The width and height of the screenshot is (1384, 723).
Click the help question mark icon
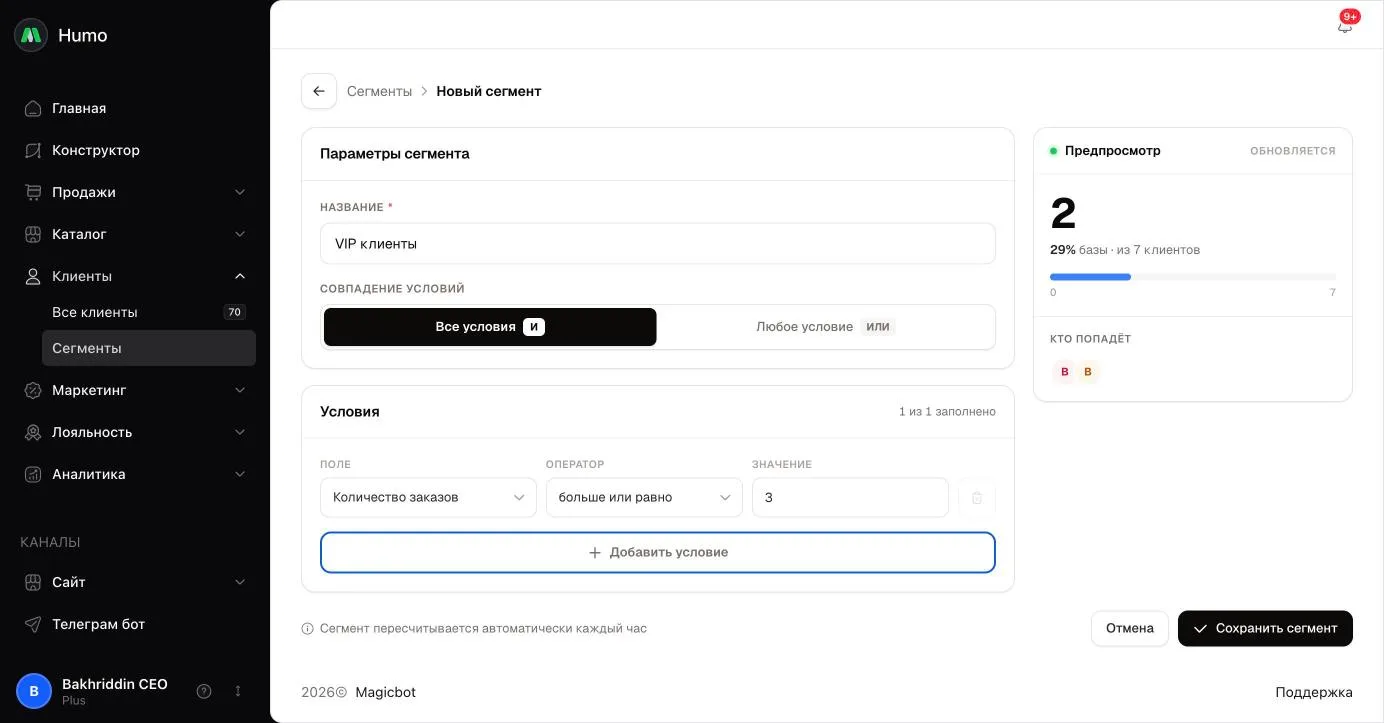204,691
